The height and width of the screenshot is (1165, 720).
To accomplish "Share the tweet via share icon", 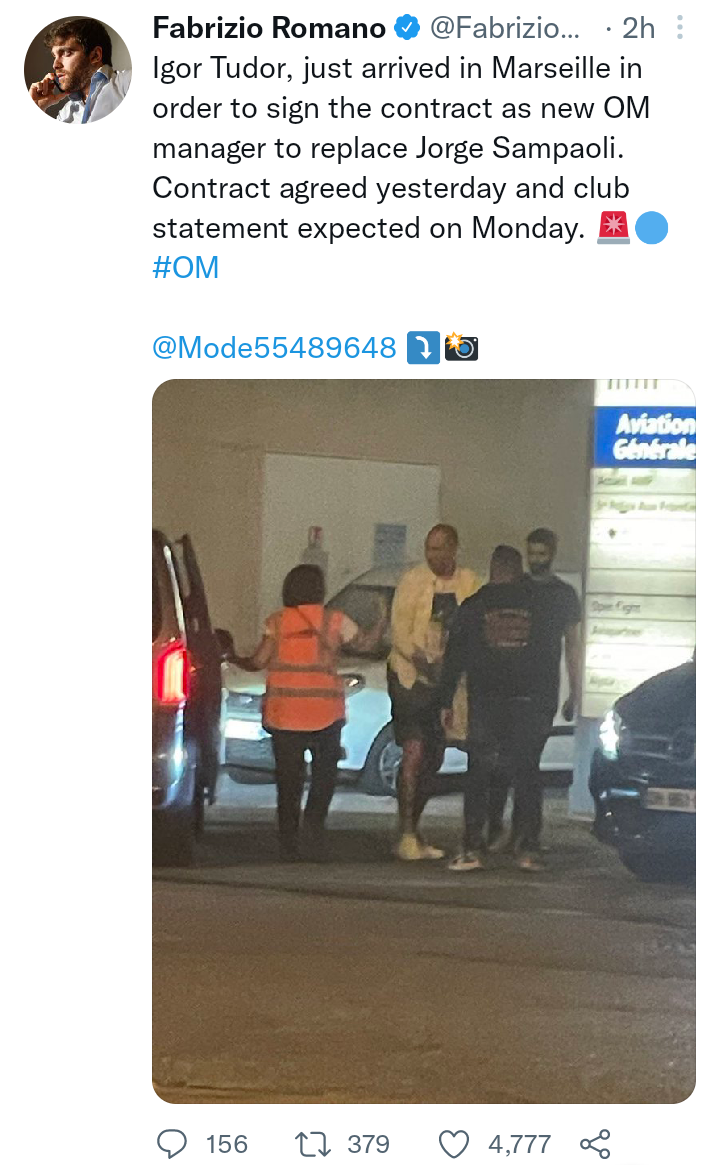I will pyautogui.click(x=595, y=1143).
